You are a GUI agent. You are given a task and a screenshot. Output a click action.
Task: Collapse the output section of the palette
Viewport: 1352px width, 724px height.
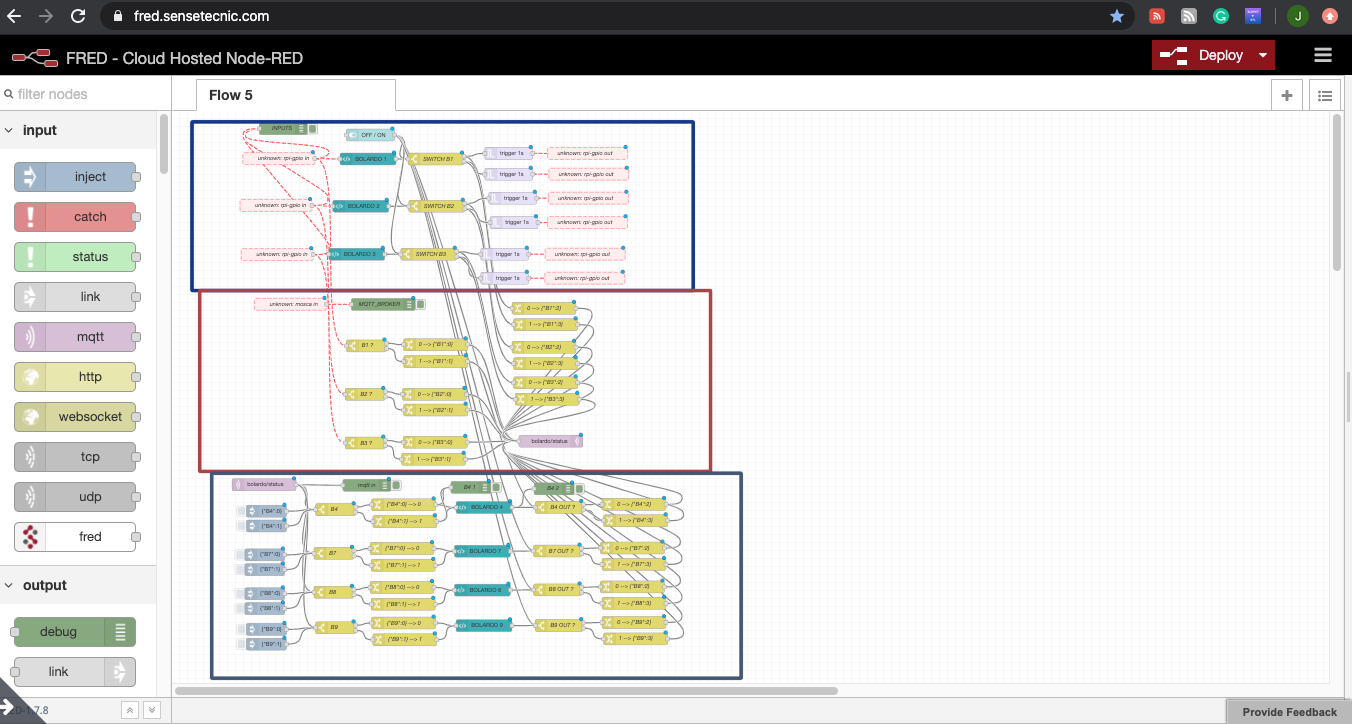pyautogui.click(x=10, y=585)
